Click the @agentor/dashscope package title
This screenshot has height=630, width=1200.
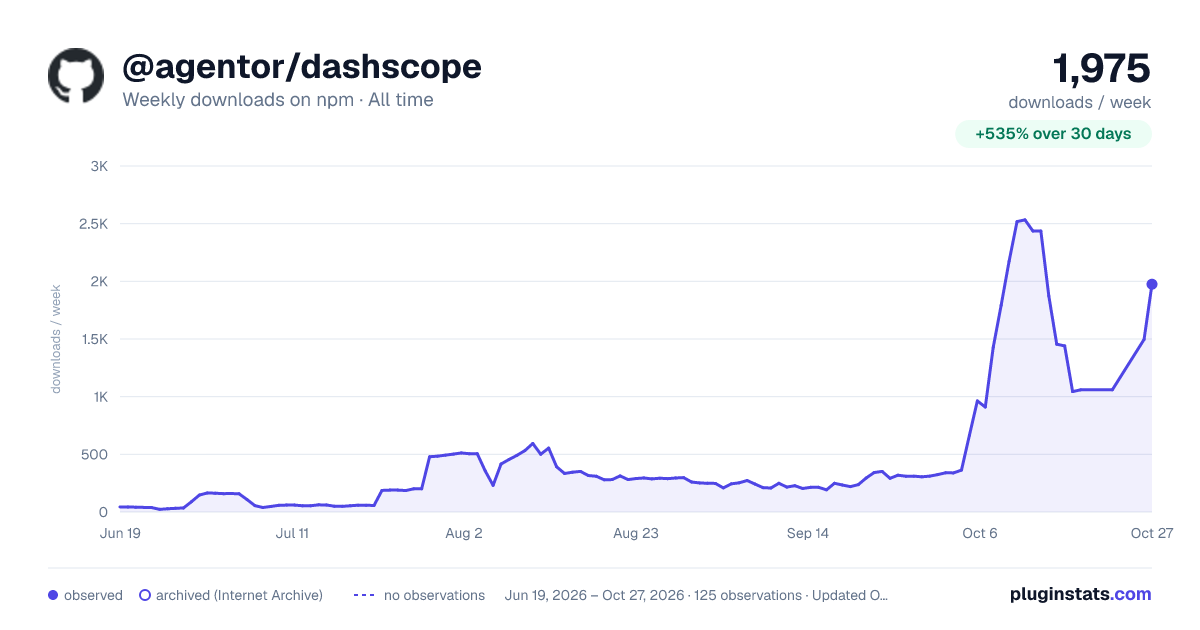(302, 66)
